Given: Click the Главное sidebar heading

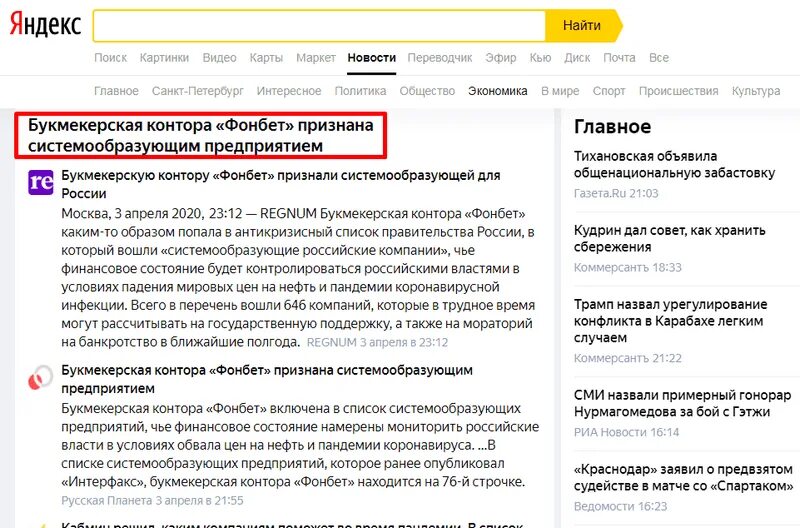Looking at the screenshot, I should 612,127.
